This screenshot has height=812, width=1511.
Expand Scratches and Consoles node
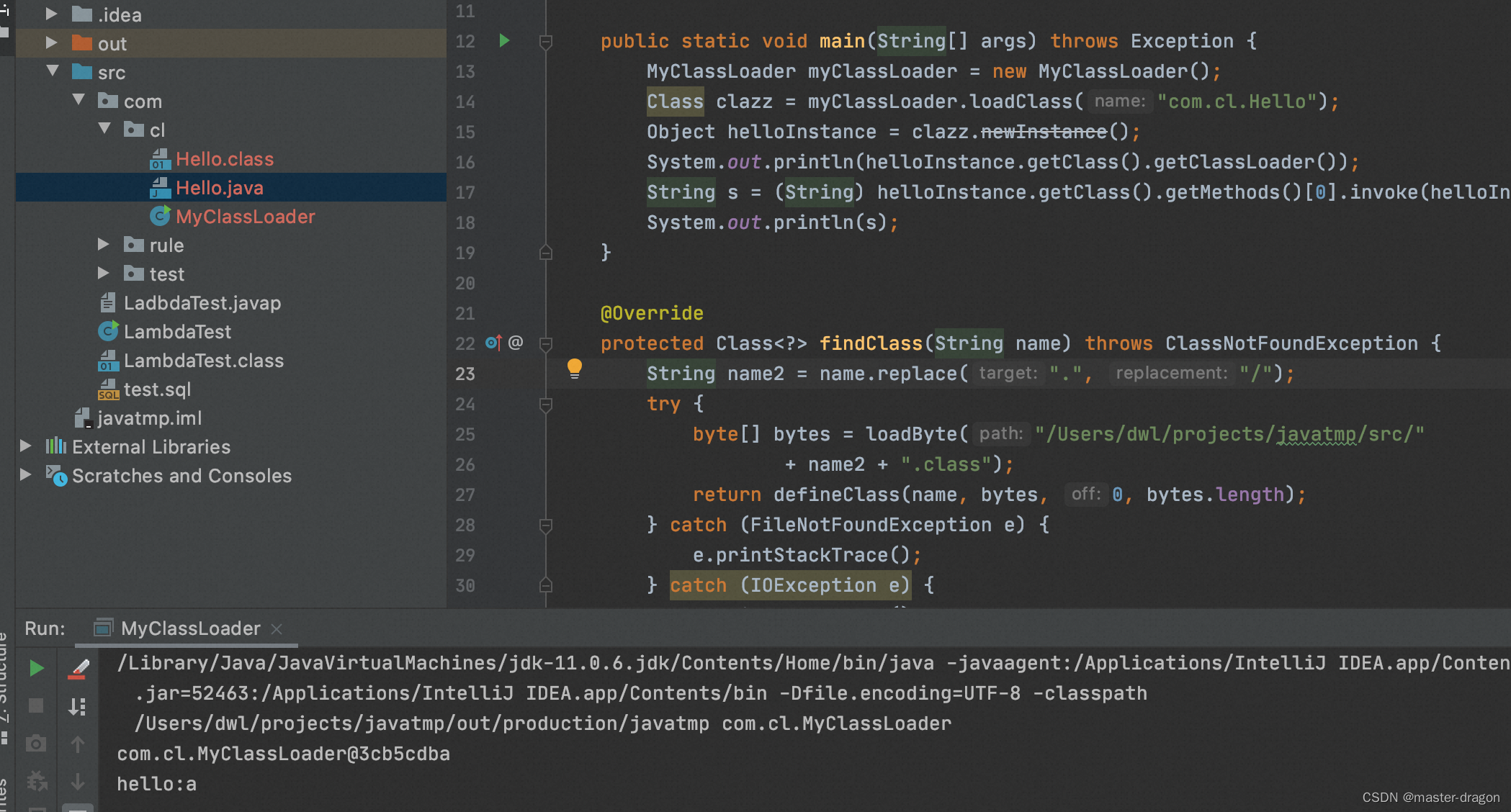tap(25, 474)
